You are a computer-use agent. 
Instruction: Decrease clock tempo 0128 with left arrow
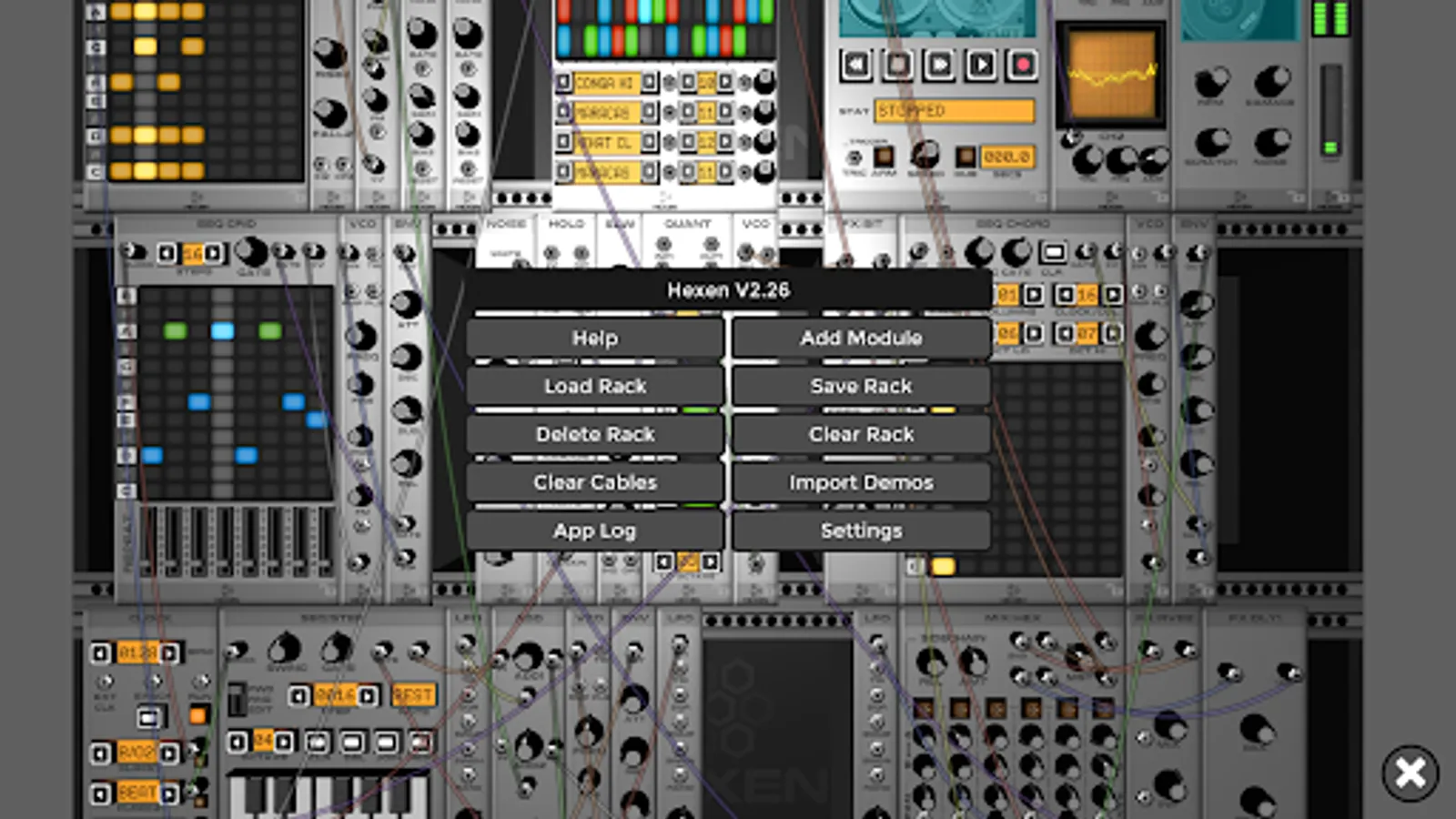[x=101, y=652]
